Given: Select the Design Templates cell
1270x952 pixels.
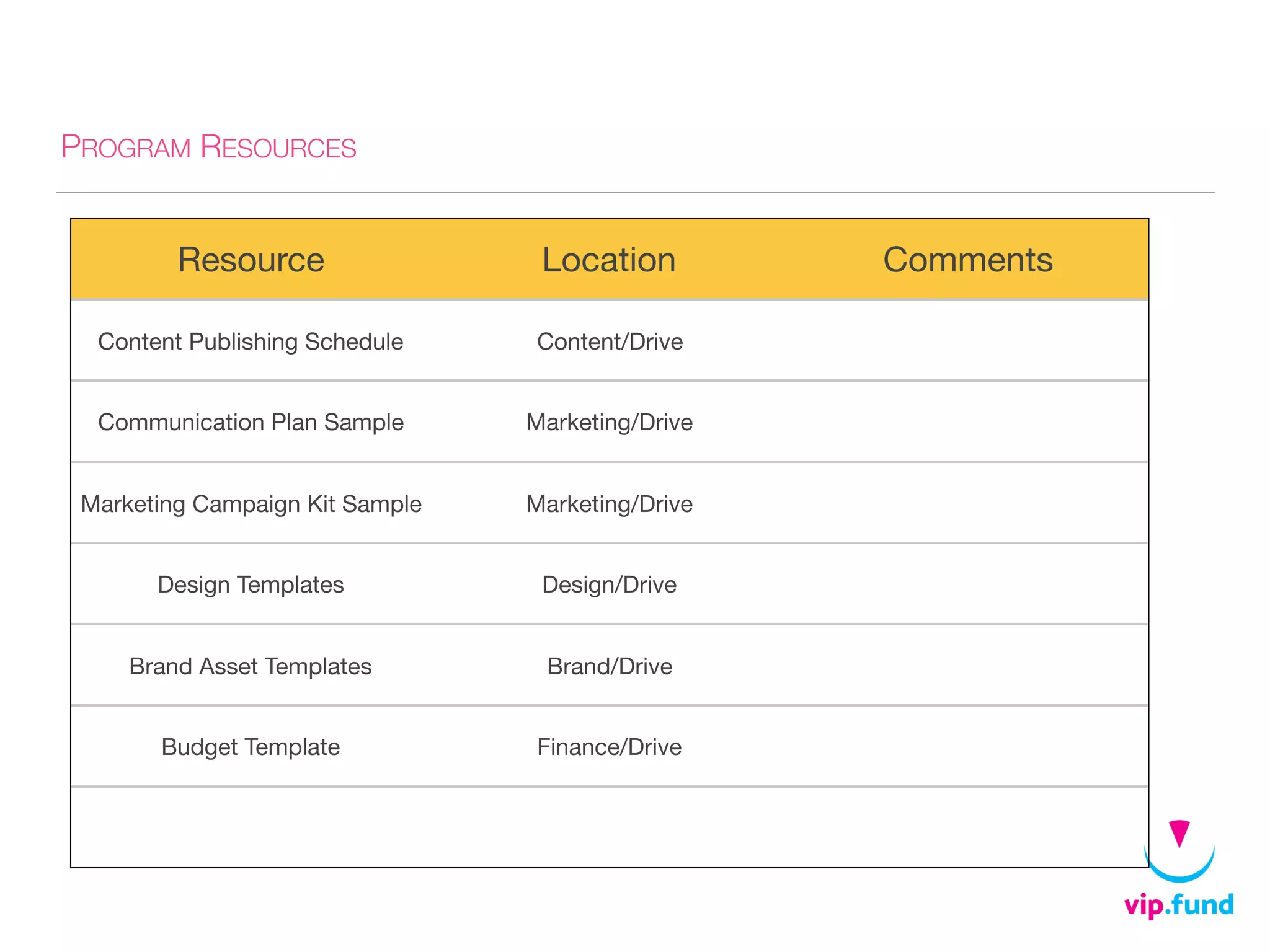Looking at the screenshot, I should (251, 585).
